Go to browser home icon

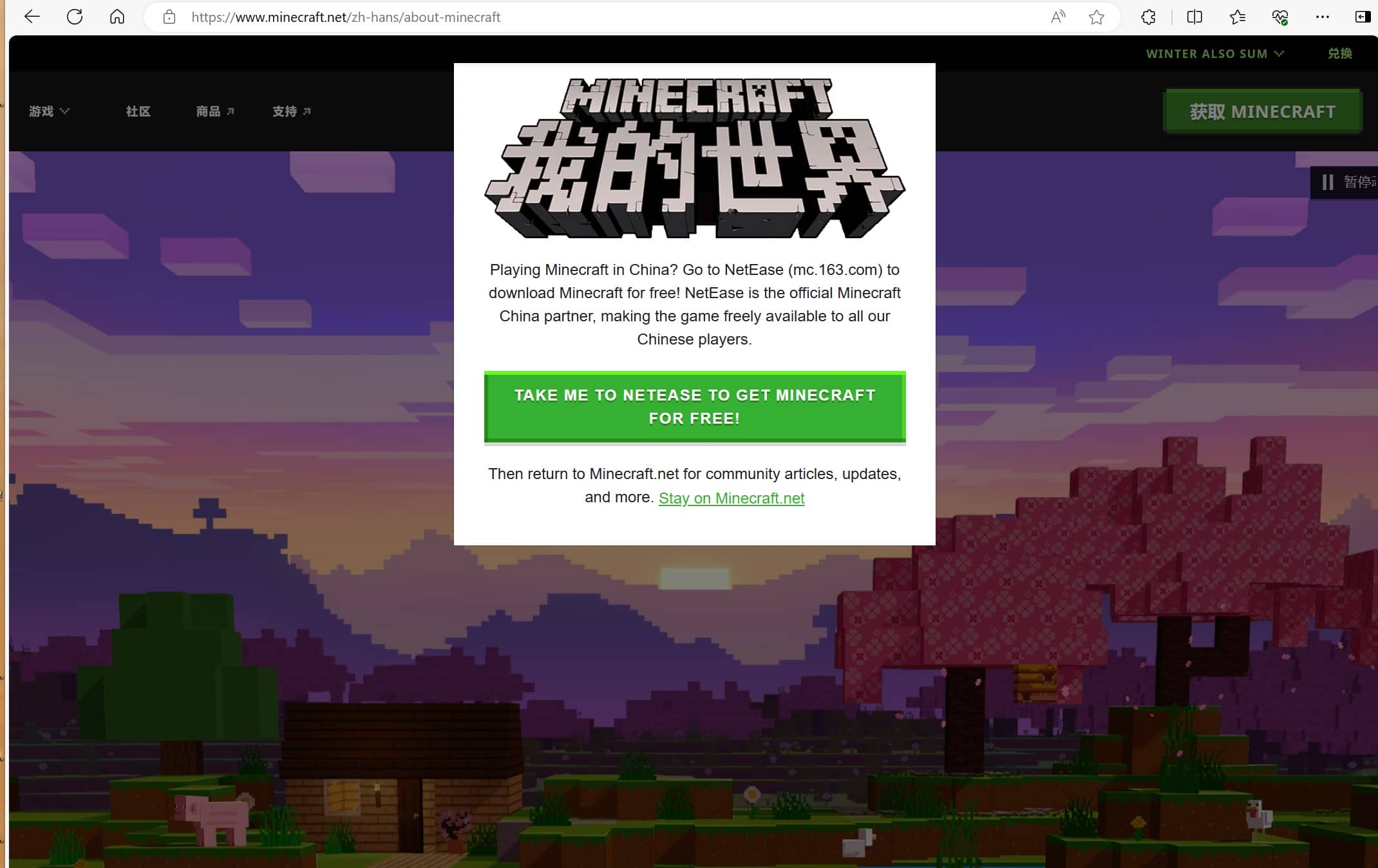coord(117,17)
